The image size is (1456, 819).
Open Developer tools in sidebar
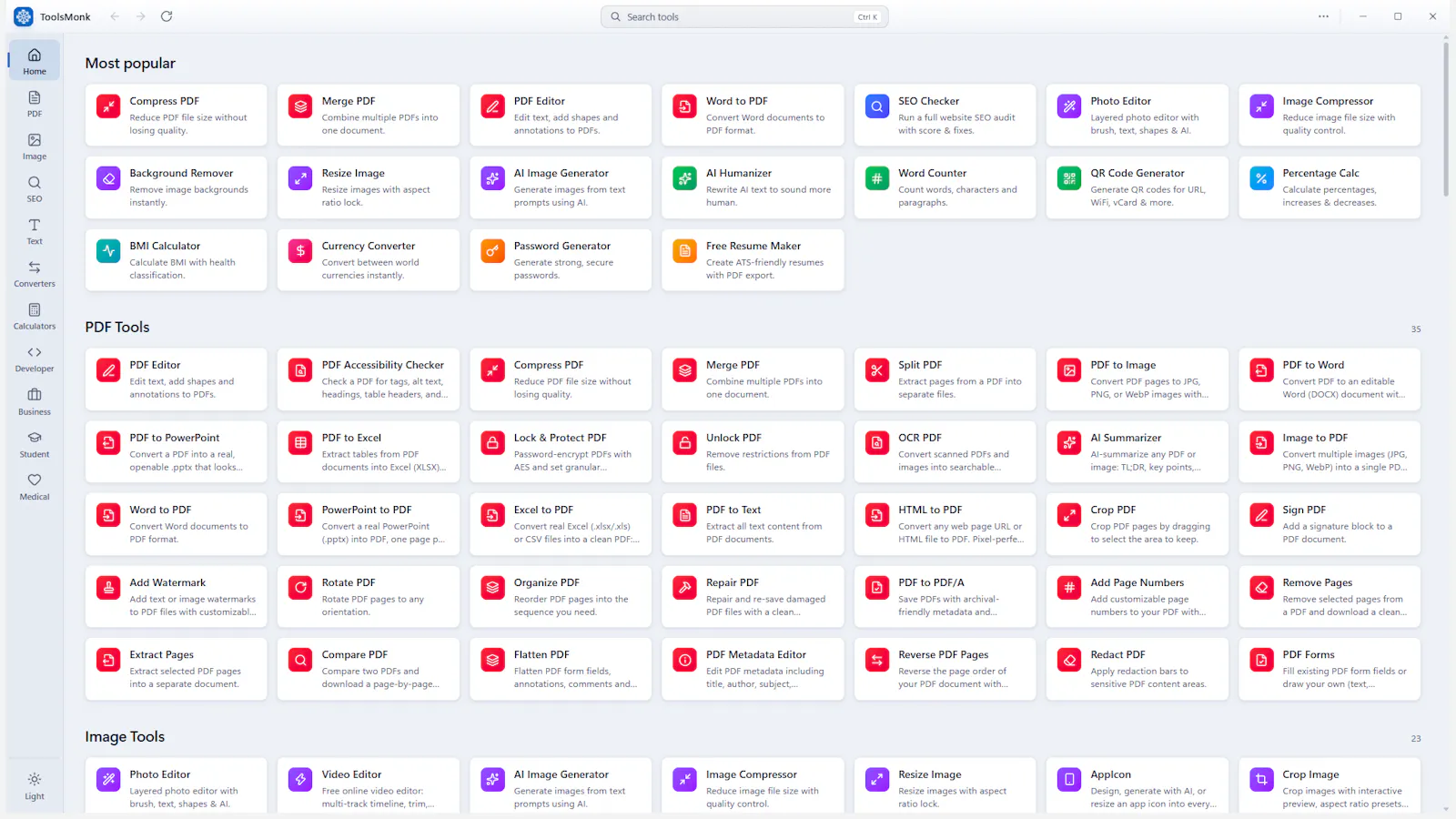pos(35,359)
